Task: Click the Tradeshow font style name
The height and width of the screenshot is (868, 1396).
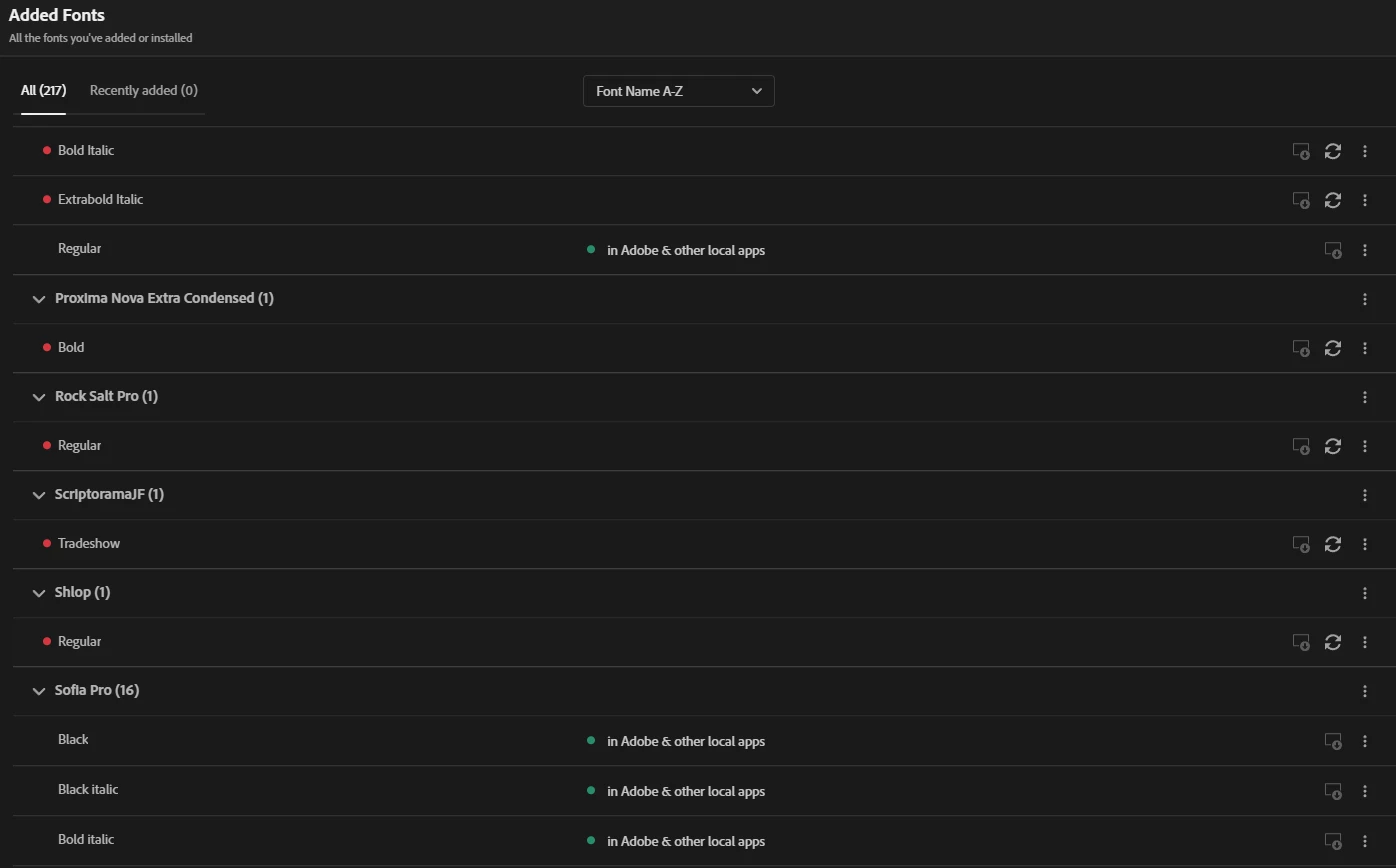Action: pyautogui.click(x=89, y=543)
